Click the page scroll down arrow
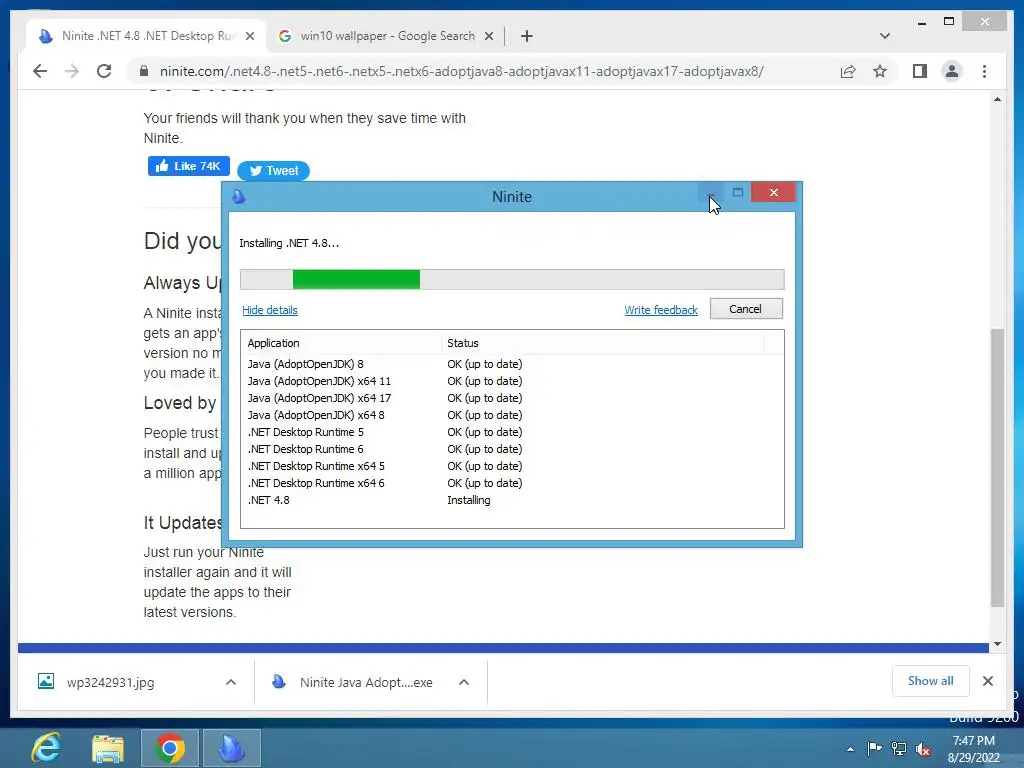This screenshot has height=768, width=1024. pos(997,644)
